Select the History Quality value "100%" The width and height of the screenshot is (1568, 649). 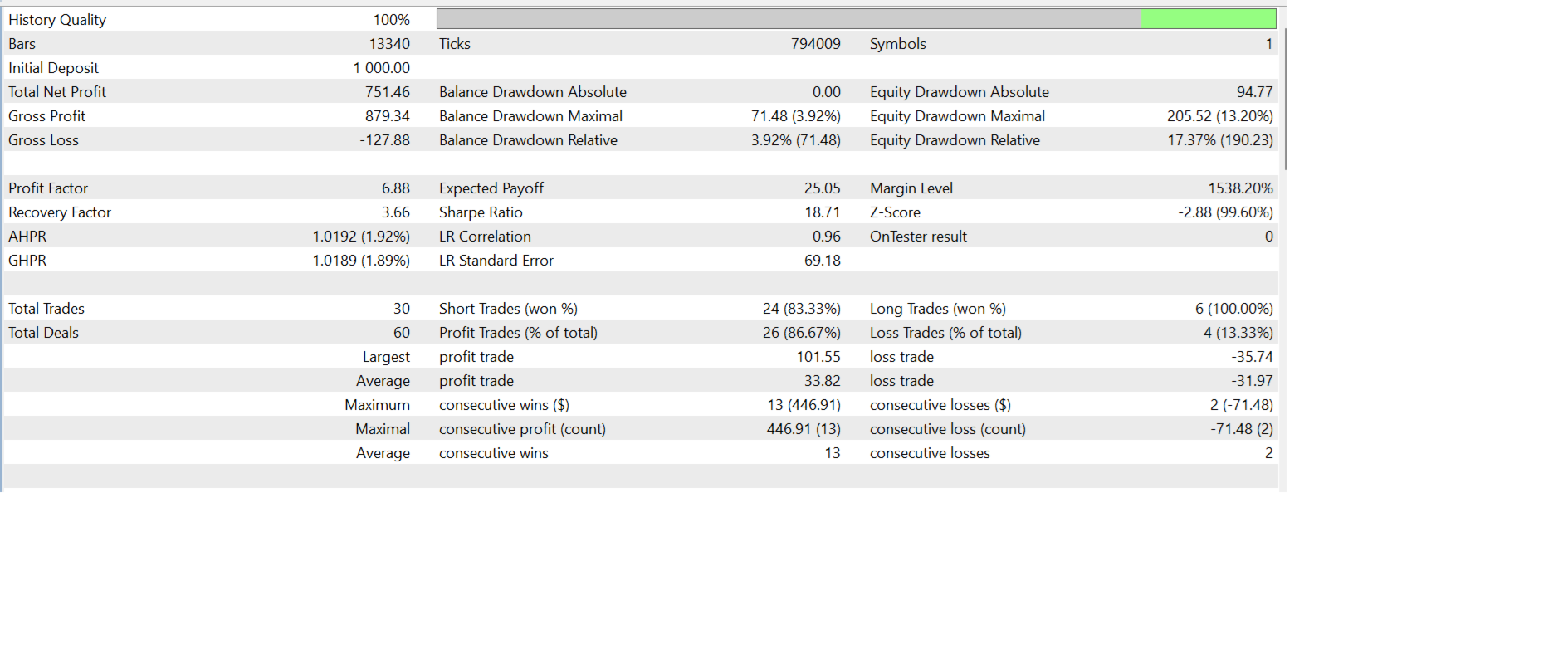coord(391,20)
